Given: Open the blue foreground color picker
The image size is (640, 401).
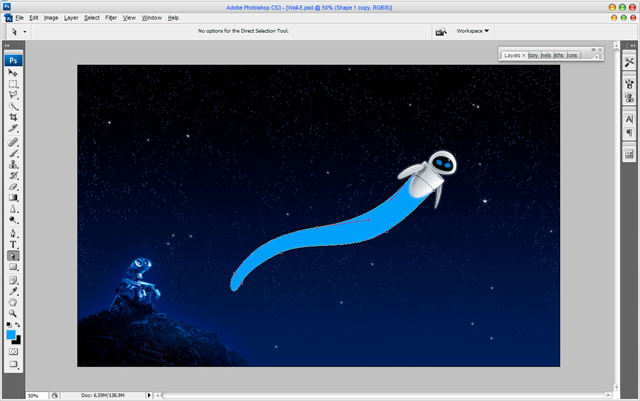Looking at the screenshot, I should pyautogui.click(x=11, y=334).
